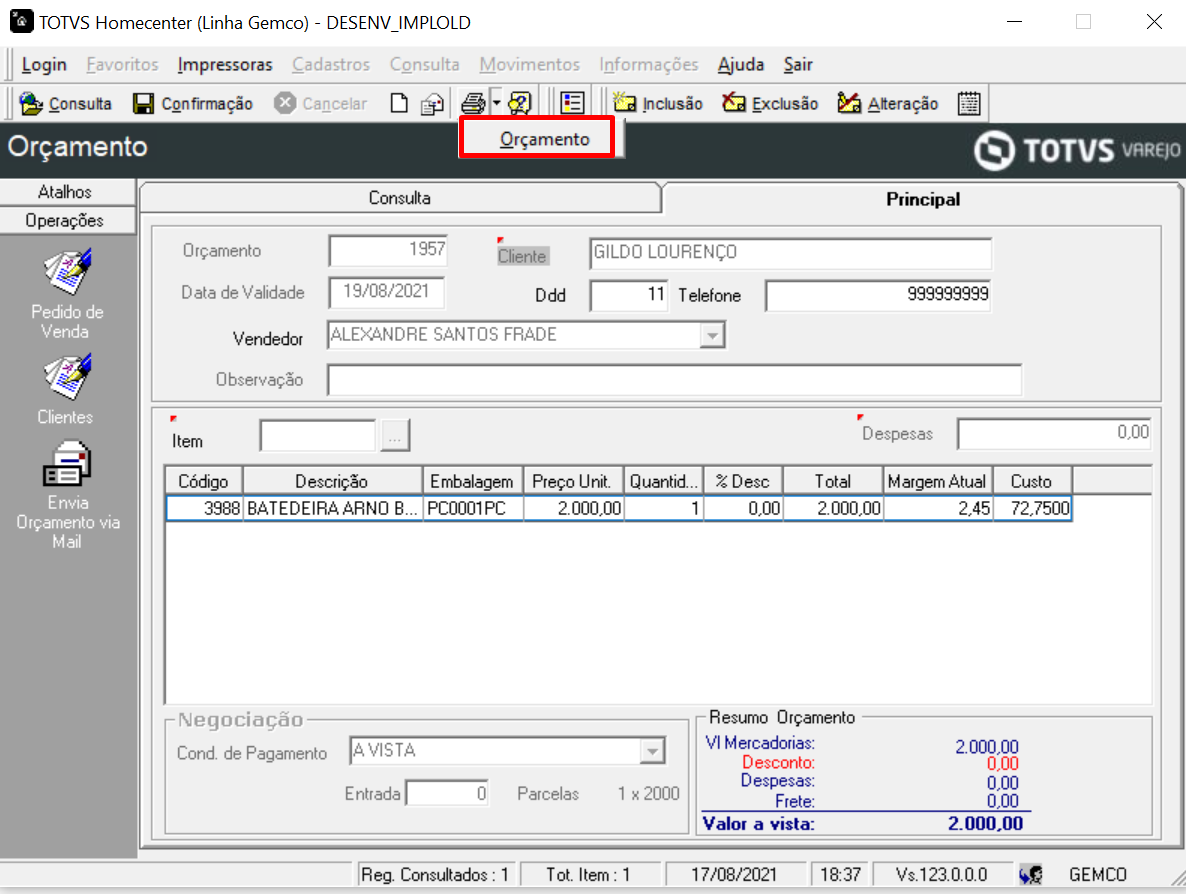
Task: Click the list form icon in toolbar
Action: (573, 103)
